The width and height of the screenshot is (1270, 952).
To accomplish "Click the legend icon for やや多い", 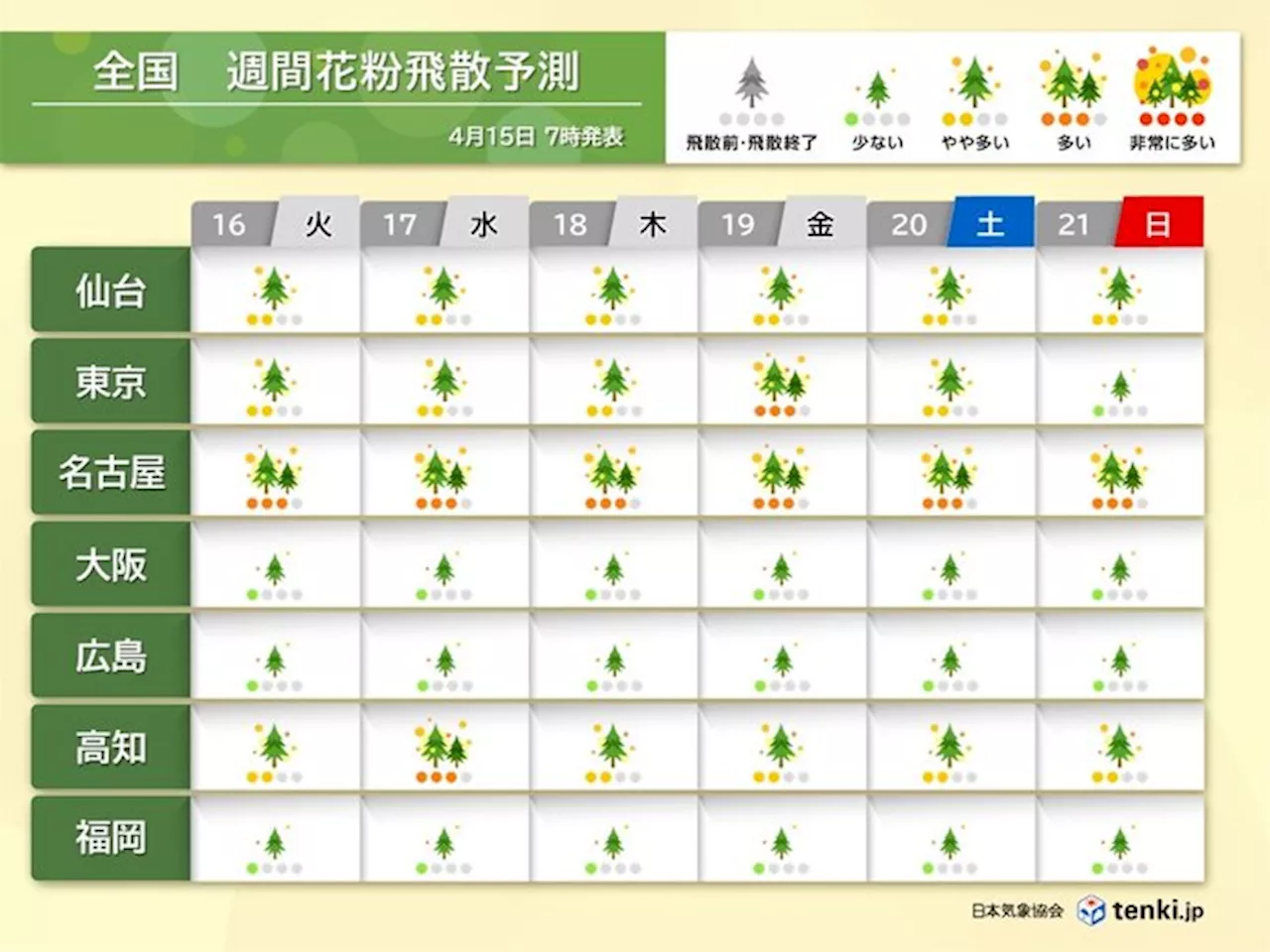I will (x=974, y=91).
